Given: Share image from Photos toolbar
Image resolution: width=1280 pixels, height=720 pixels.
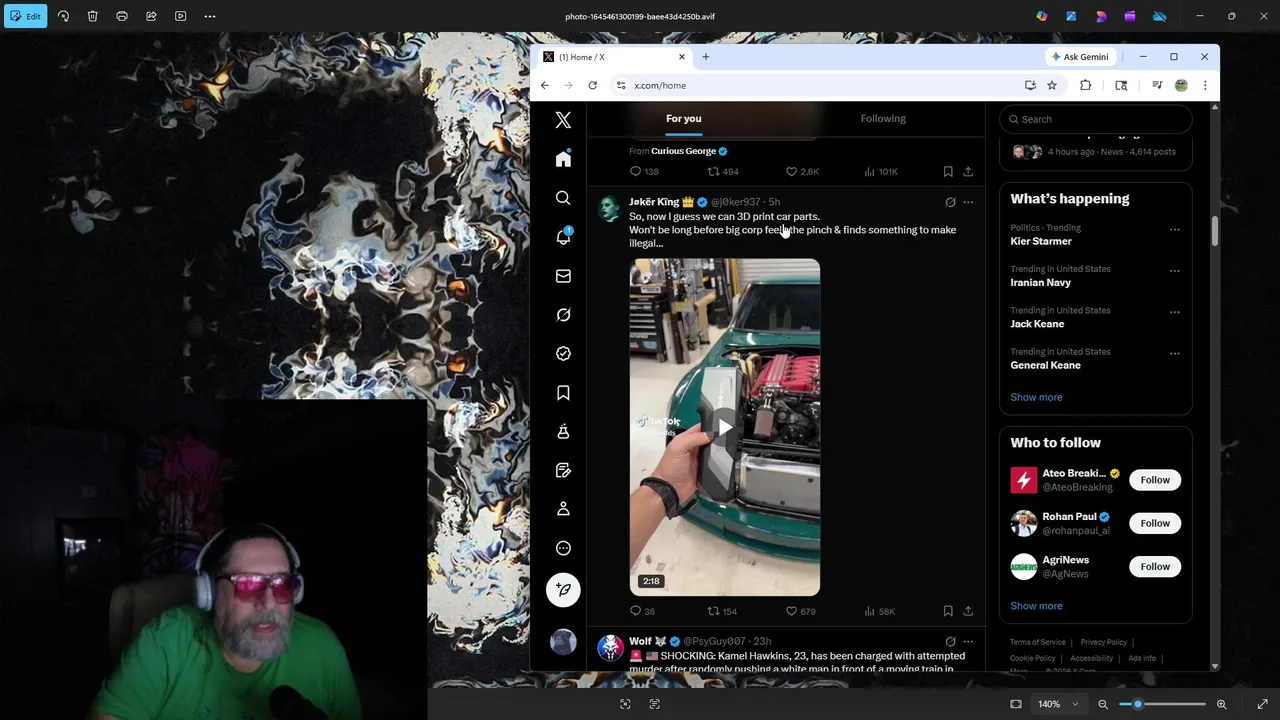Looking at the screenshot, I should (x=151, y=16).
